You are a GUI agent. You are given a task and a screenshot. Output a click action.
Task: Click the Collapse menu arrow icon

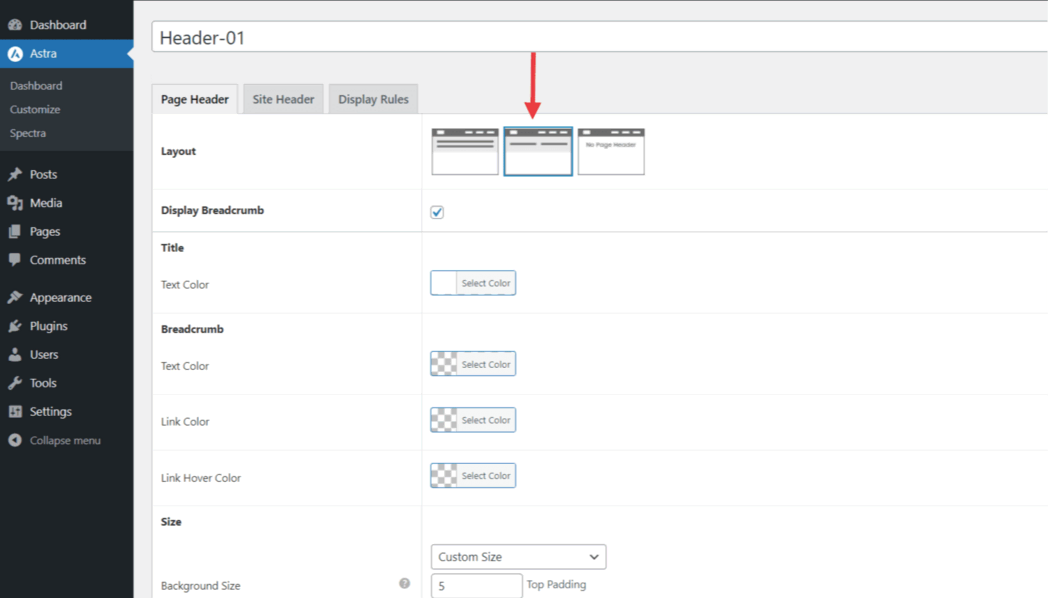(x=15, y=440)
